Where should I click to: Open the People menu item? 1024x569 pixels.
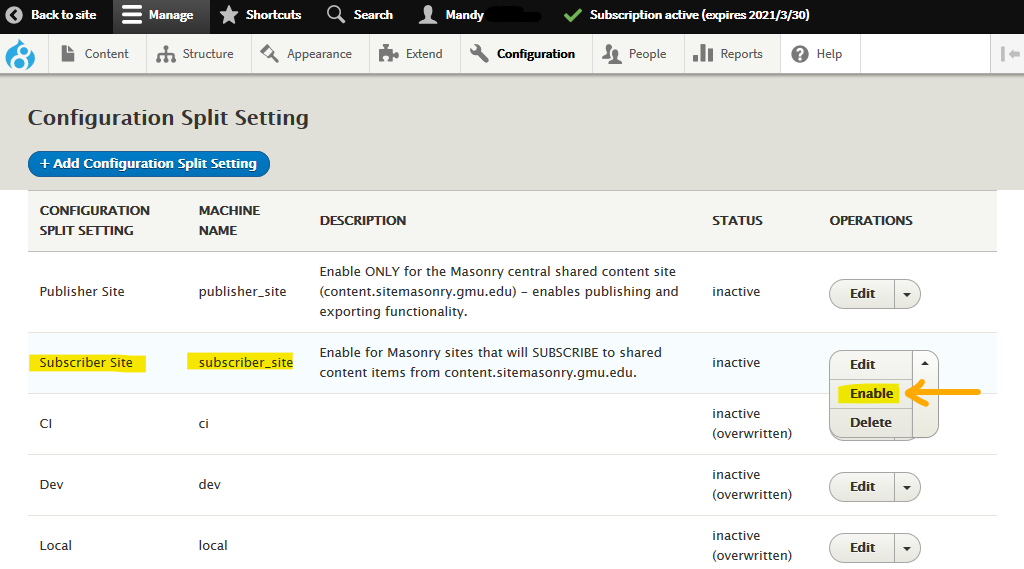pyautogui.click(x=638, y=54)
